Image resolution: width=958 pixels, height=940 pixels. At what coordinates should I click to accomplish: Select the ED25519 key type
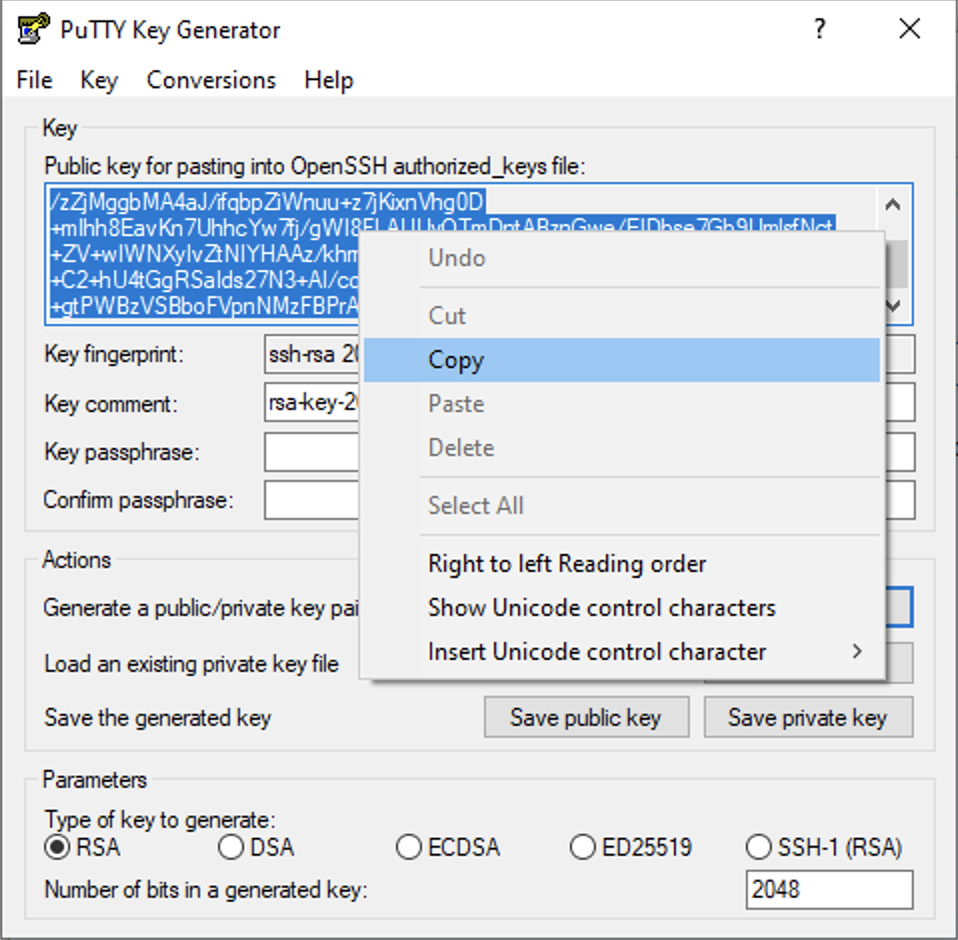(x=583, y=847)
